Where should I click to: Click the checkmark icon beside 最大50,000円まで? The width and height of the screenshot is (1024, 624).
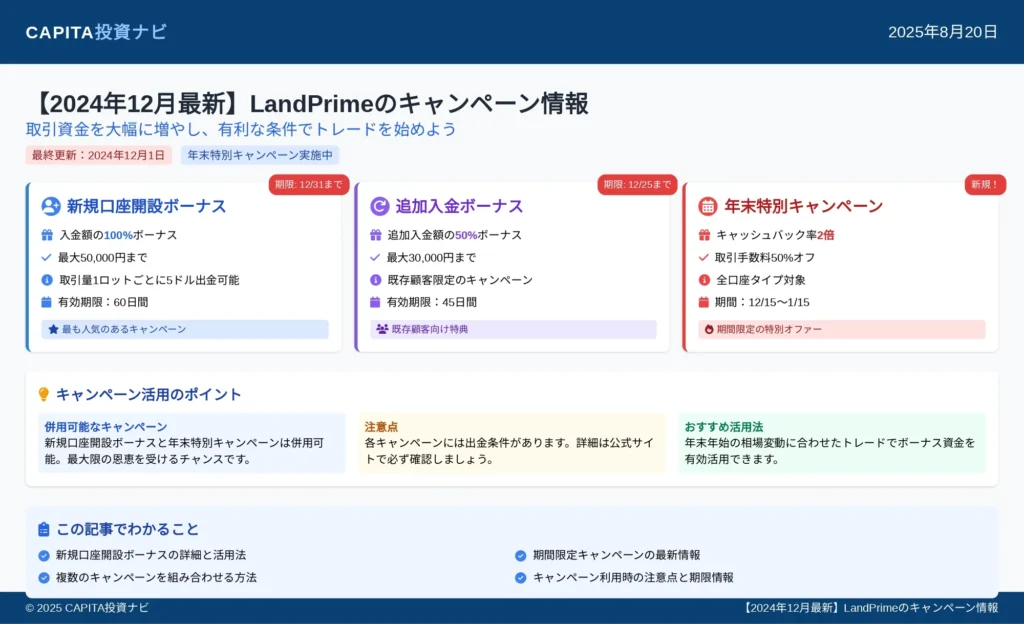pos(46,257)
